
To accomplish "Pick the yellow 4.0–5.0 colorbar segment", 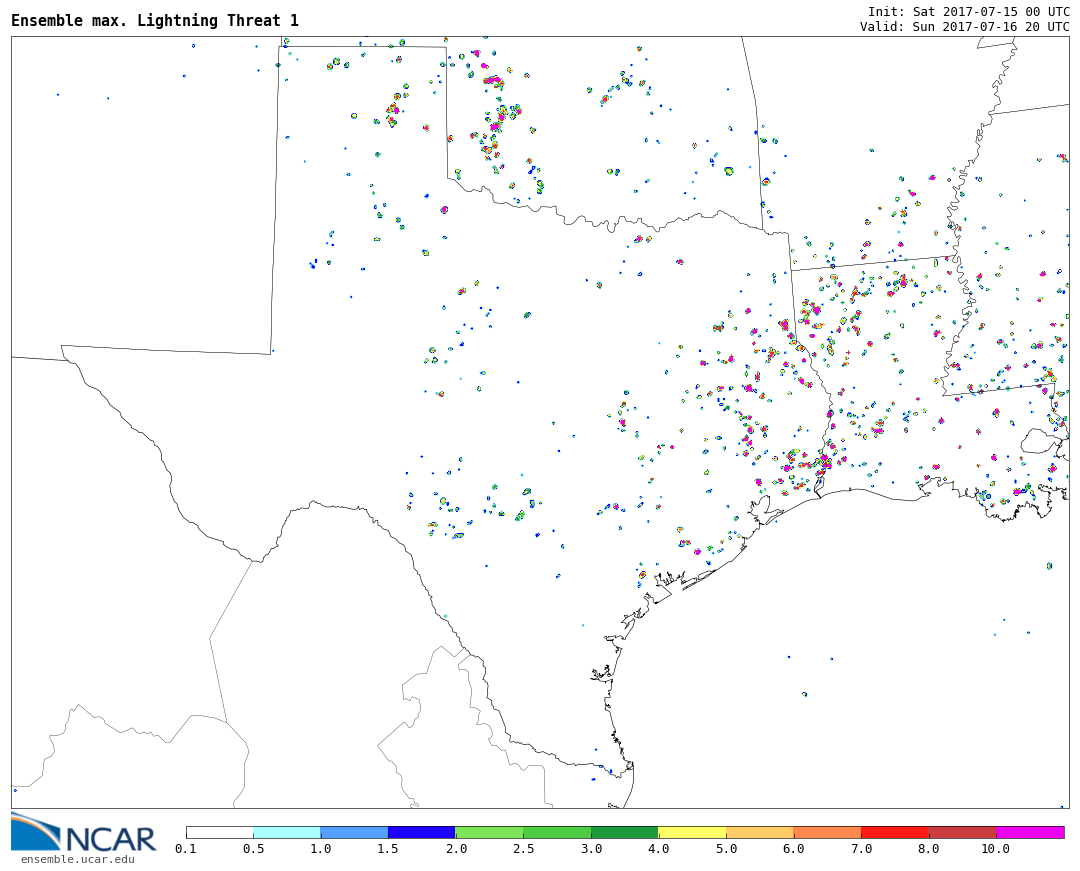I will point(692,832).
